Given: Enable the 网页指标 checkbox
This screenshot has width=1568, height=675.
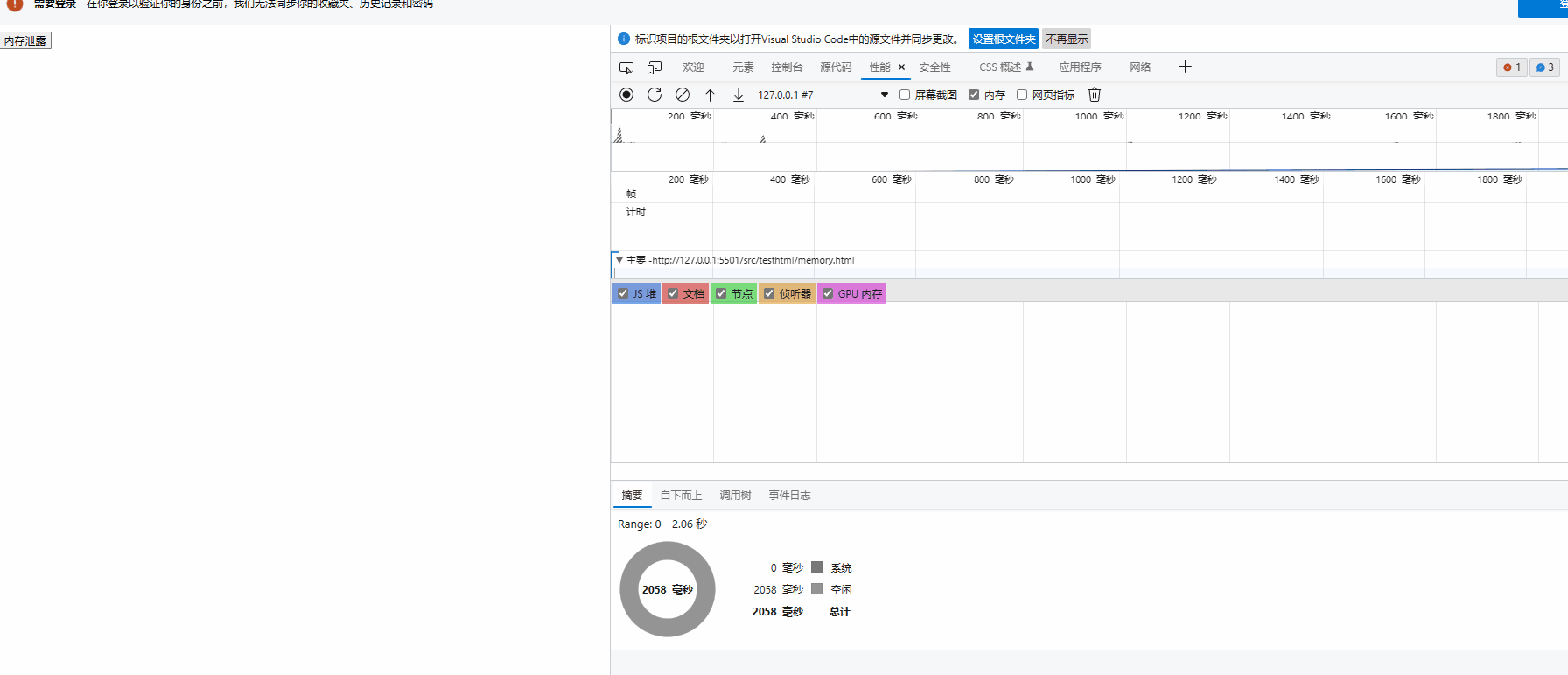Looking at the screenshot, I should tap(1022, 95).
